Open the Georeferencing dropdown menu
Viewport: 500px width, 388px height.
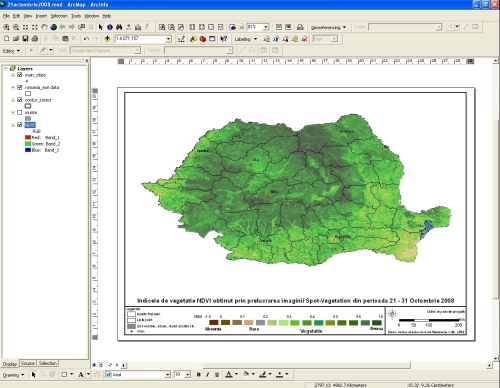click(328, 27)
